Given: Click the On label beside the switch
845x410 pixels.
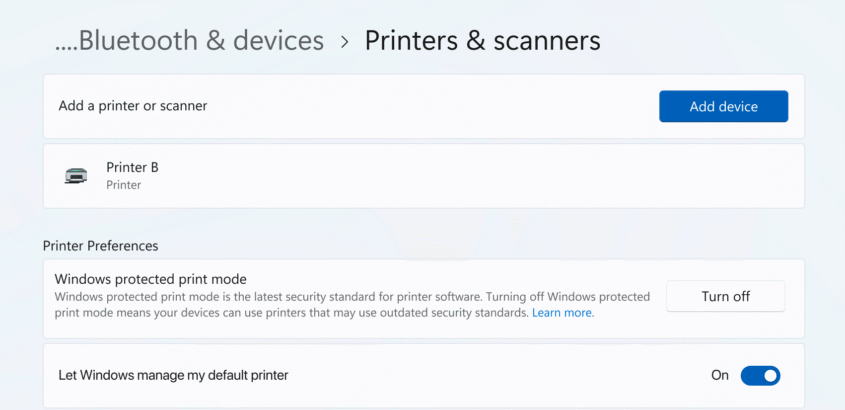Looking at the screenshot, I should (720, 376).
